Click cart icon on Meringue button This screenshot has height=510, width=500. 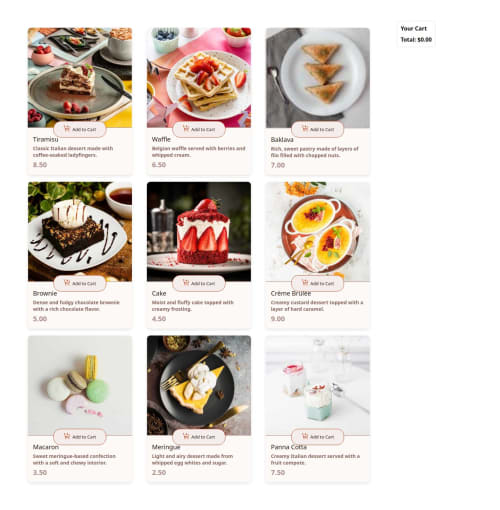coord(186,436)
